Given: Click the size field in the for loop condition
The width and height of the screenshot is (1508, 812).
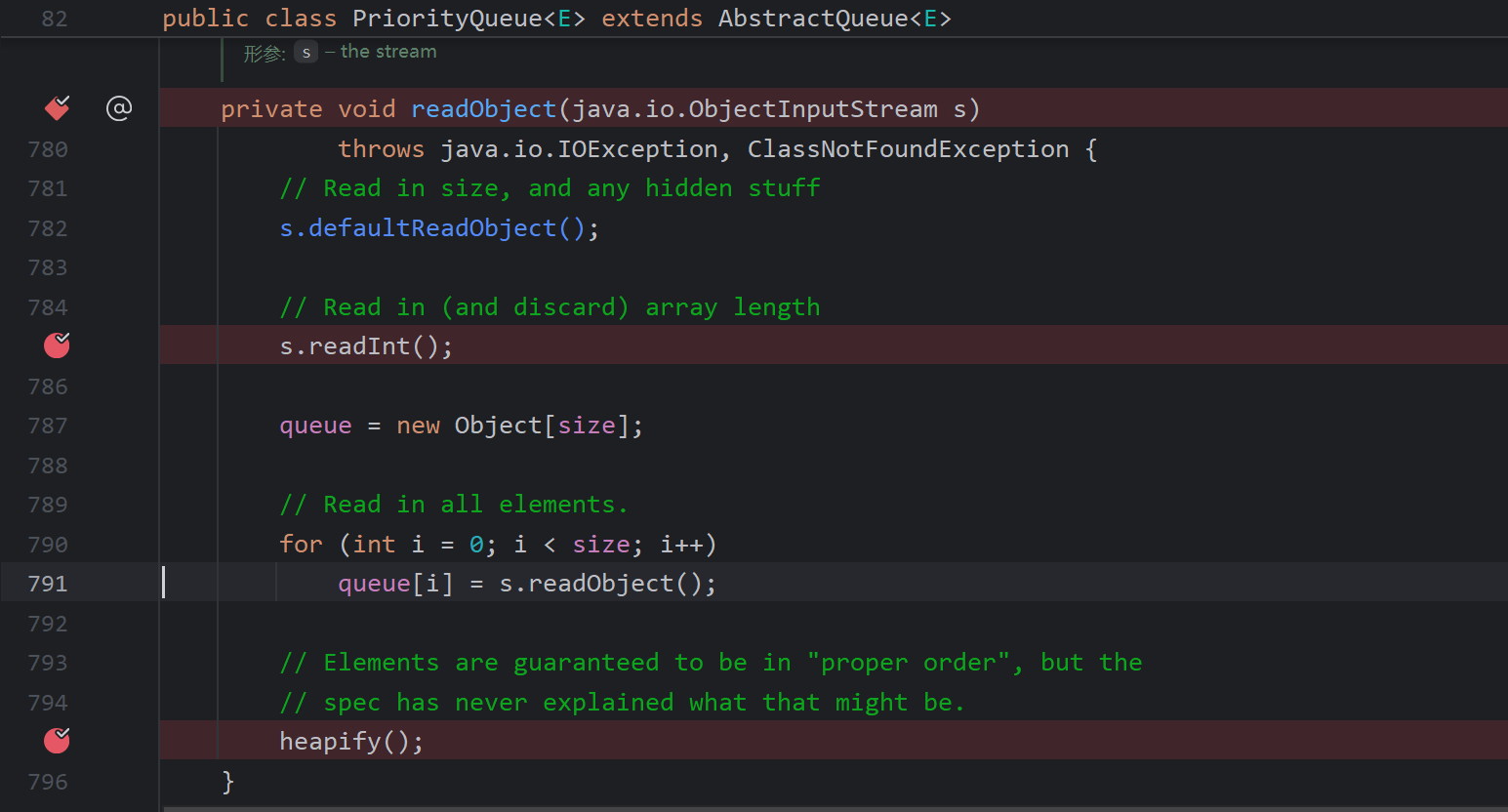Looking at the screenshot, I should click(x=601, y=545).
